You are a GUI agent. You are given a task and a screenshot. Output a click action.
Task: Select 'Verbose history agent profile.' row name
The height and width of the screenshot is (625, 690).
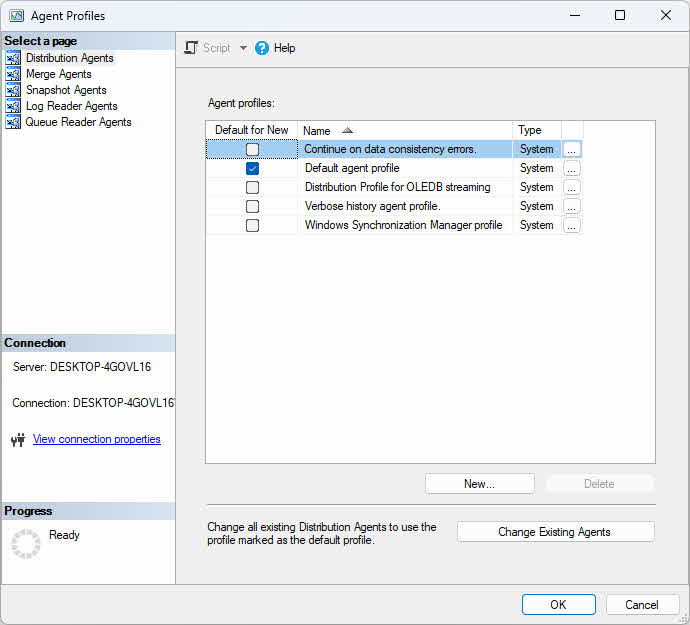pos(372,206)
